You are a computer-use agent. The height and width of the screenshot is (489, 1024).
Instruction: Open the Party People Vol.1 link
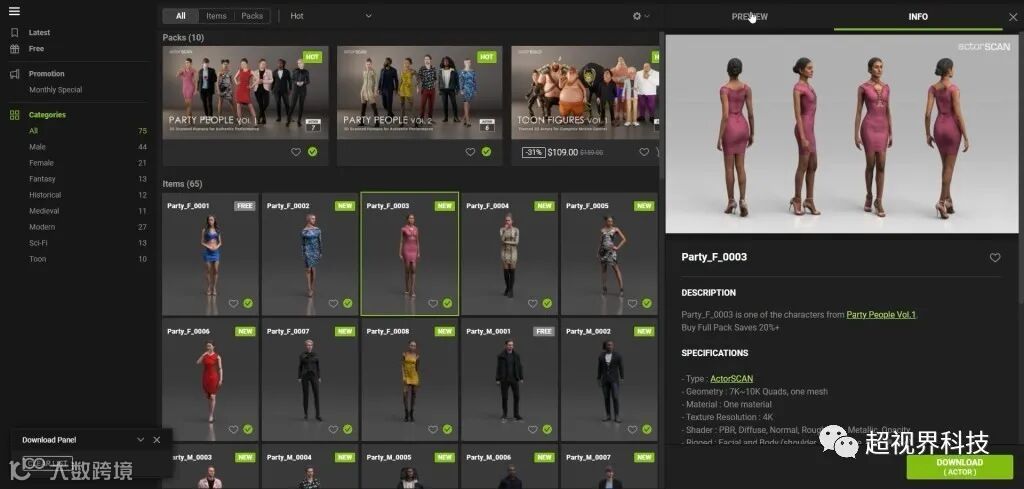click(x=881, y=315)
